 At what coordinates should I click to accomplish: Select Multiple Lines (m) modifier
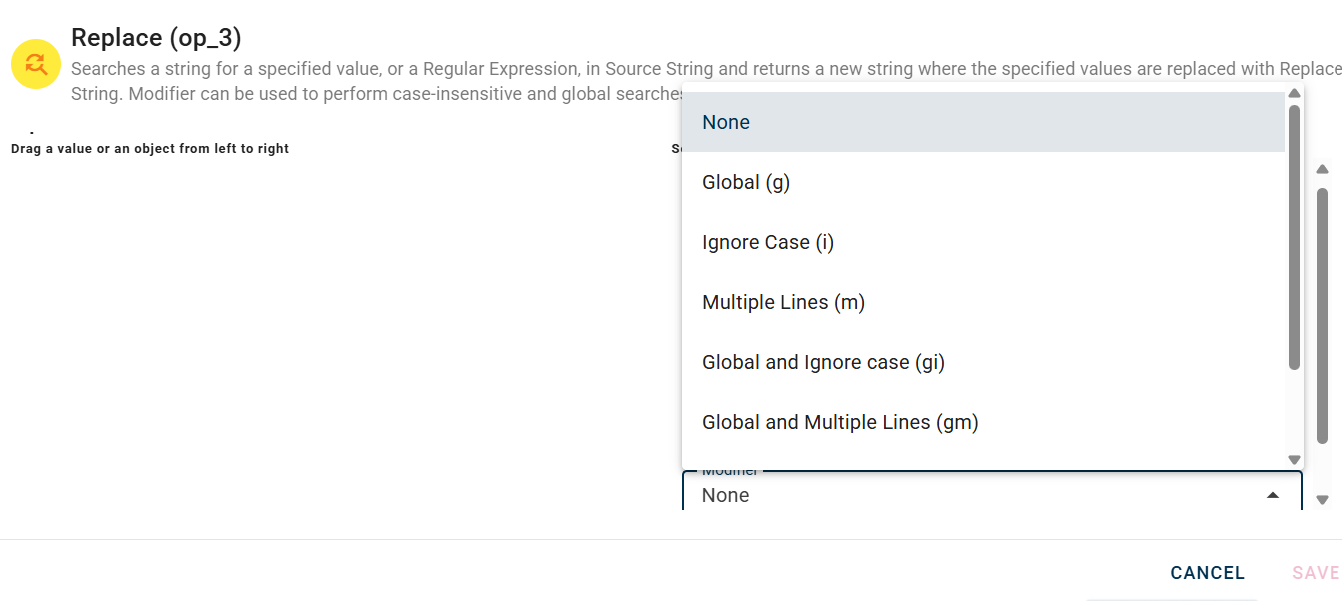[783, 302]
